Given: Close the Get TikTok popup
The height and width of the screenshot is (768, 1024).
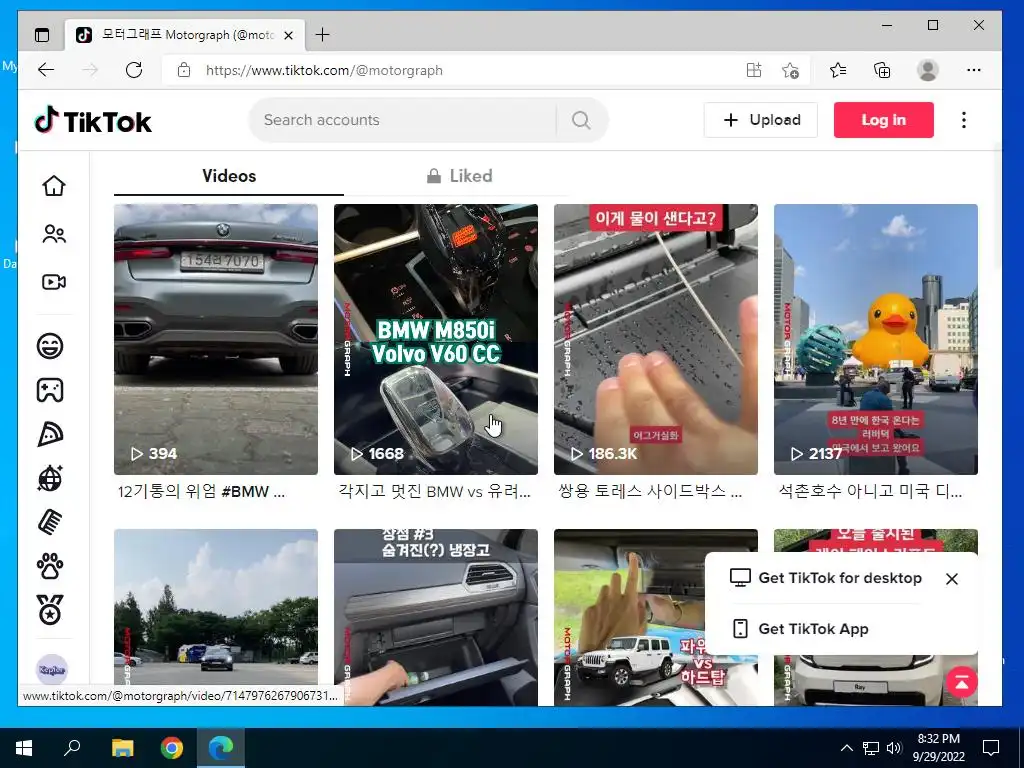Looking at the screenshot, I should [x=952, y=579].
